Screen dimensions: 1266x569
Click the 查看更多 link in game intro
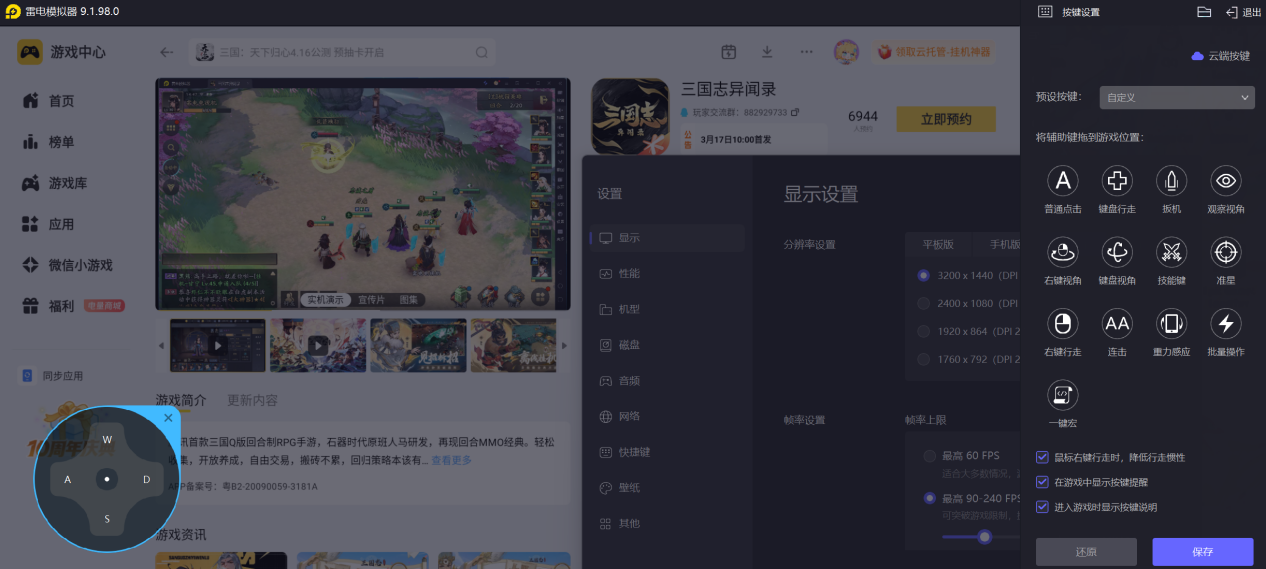(x=451, y=460)
